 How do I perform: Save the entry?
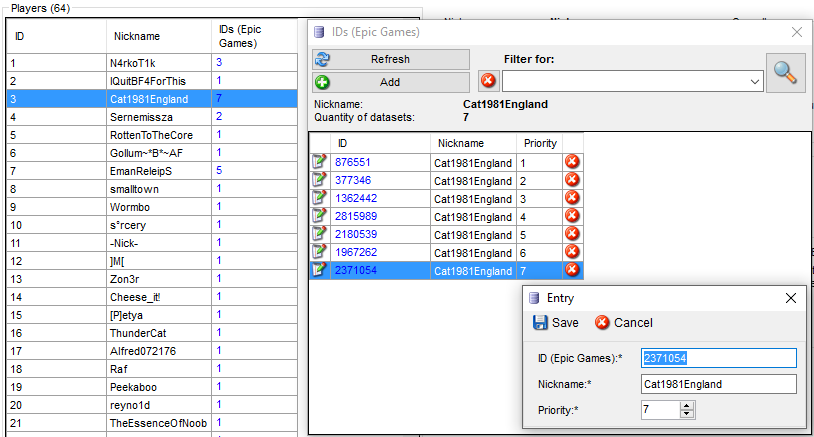click(555, 323)
